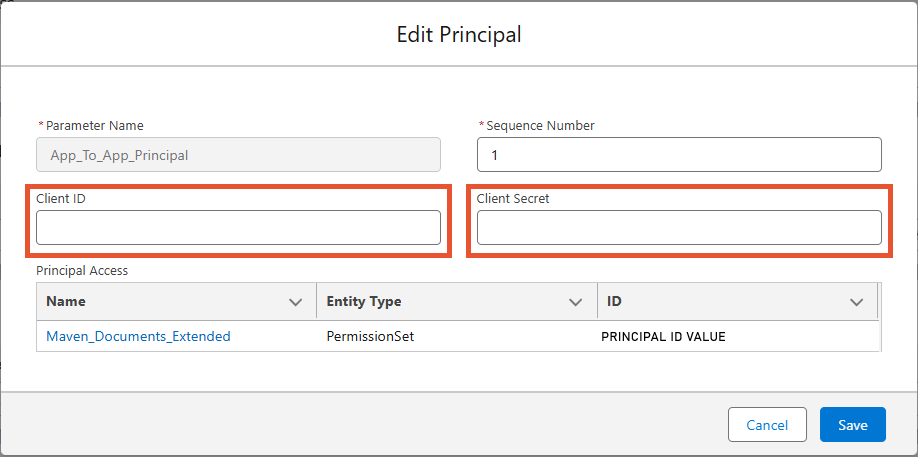Click the disabled Parameter Name field
918x457 pixels.
click(238, 155)
